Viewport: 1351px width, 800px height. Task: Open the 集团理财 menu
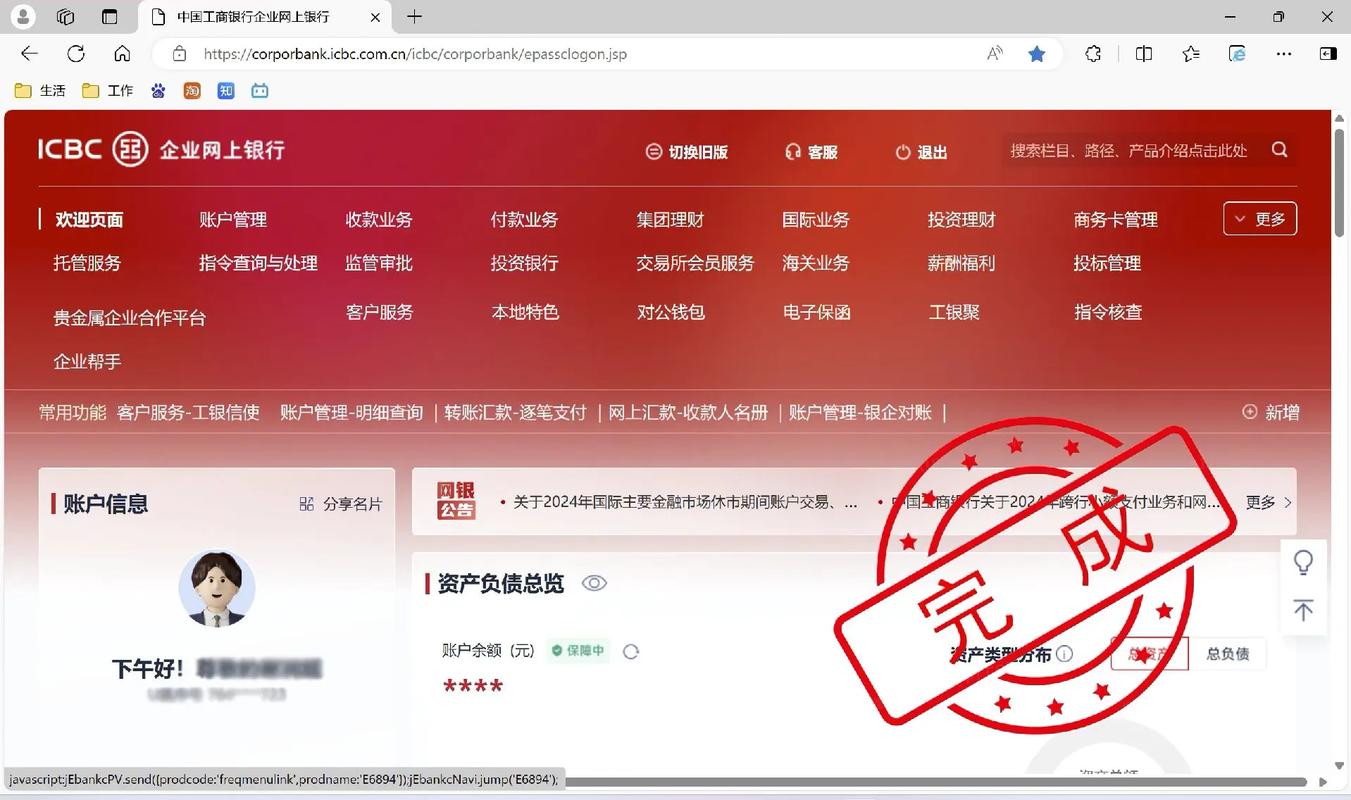pos(670,220)
